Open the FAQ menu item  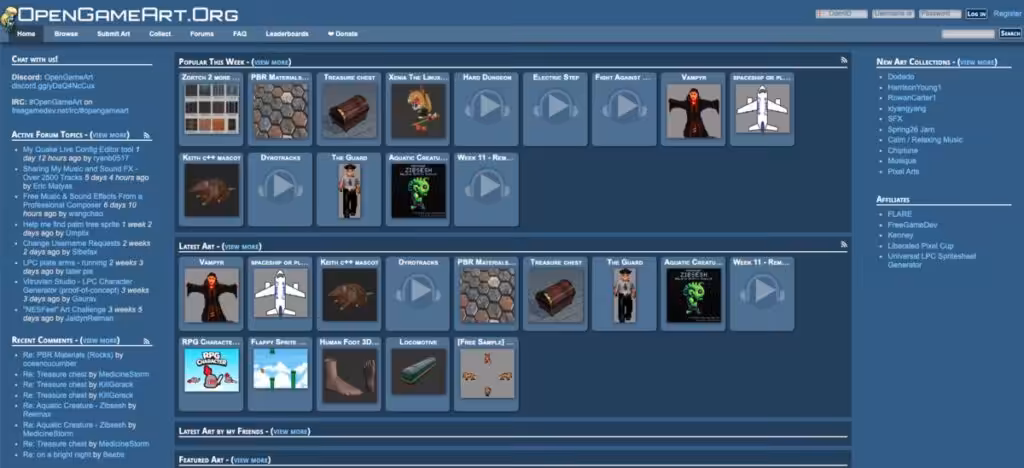point(240,34)
